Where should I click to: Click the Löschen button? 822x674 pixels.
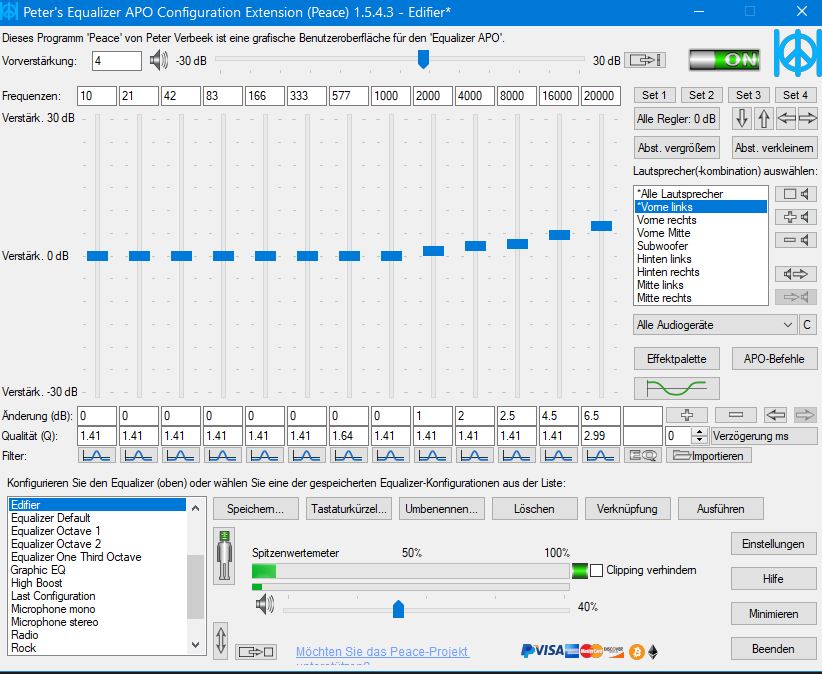(534, 509)
